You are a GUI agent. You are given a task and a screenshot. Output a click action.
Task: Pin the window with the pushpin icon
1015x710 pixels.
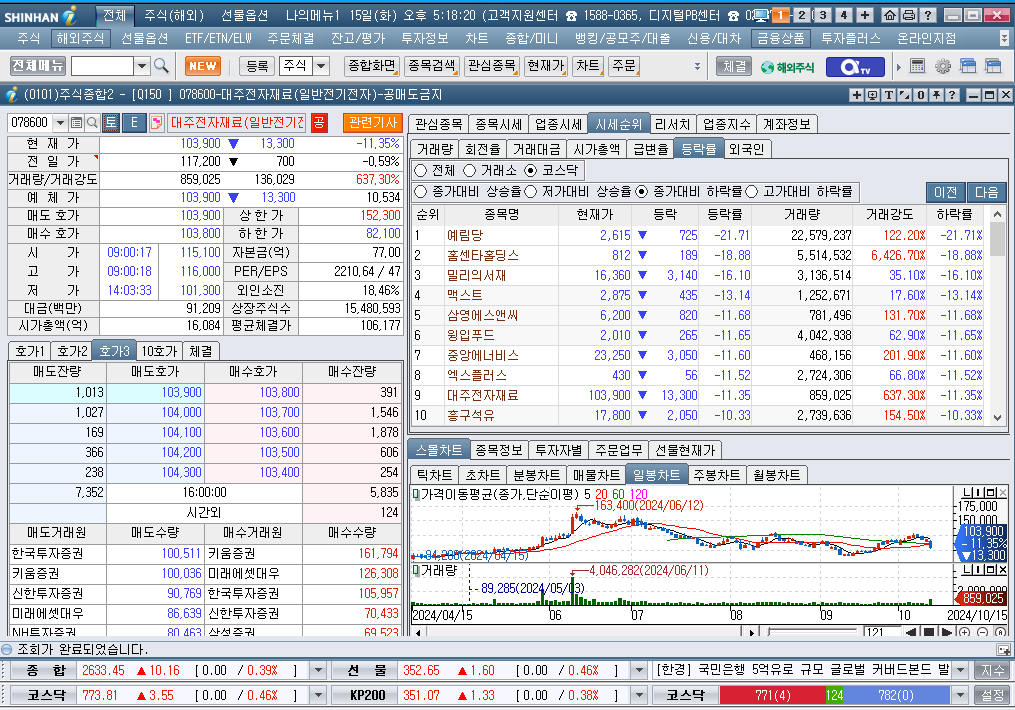coord(936,95)
